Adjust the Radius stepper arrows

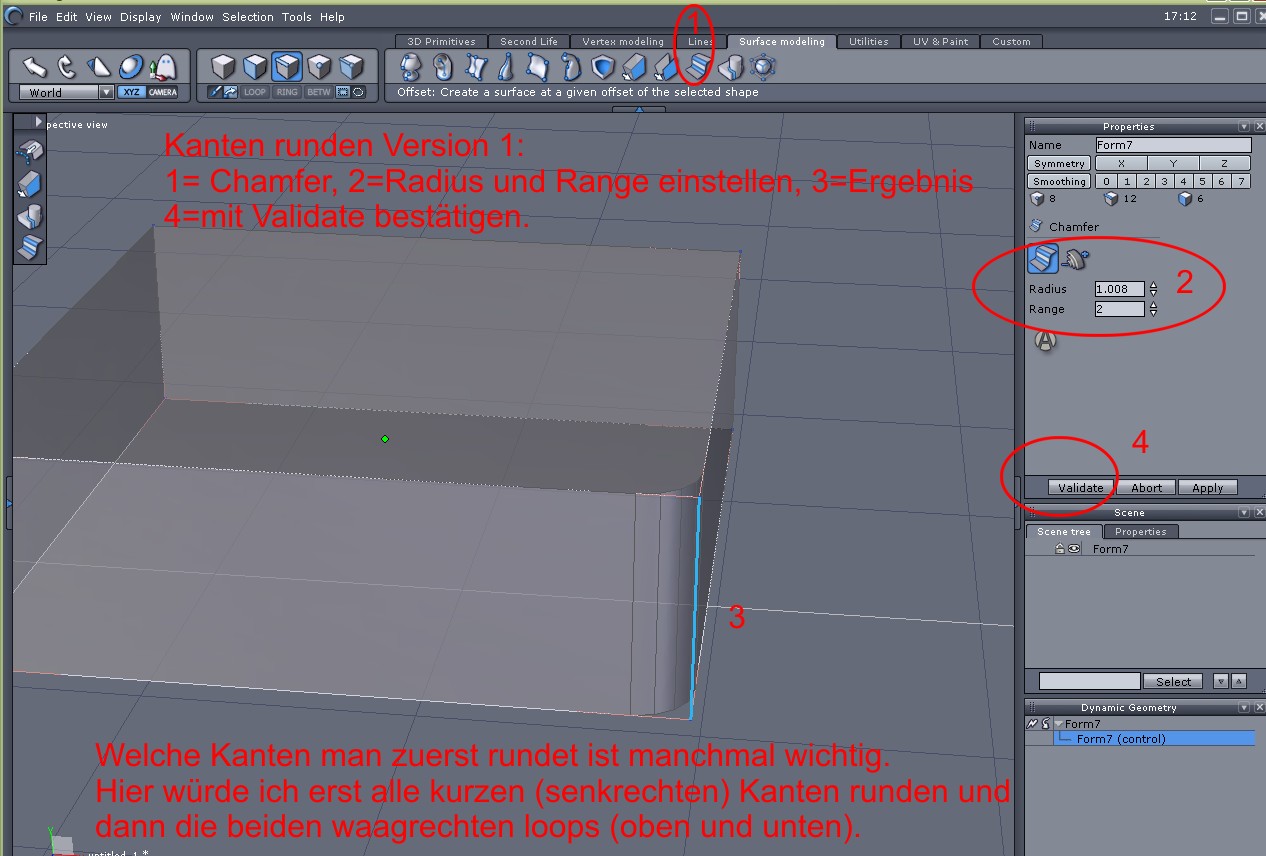tap(1153, 289)
